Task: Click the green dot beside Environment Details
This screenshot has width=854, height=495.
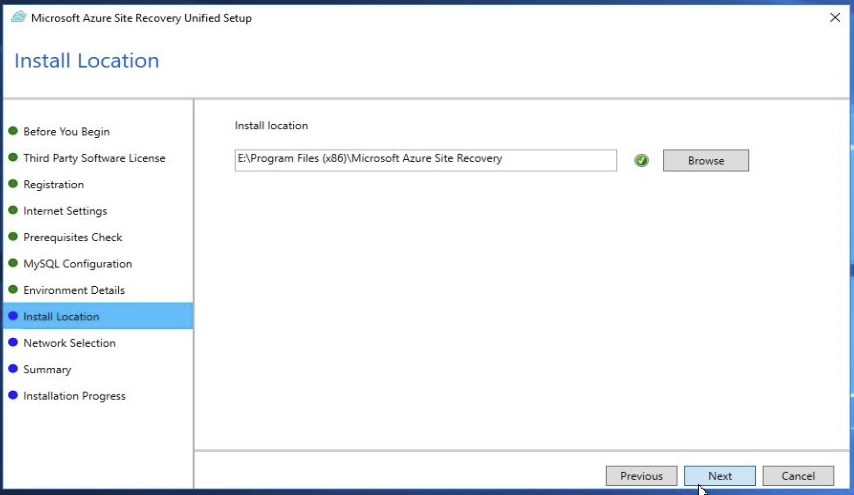Action: click(13, 289)
